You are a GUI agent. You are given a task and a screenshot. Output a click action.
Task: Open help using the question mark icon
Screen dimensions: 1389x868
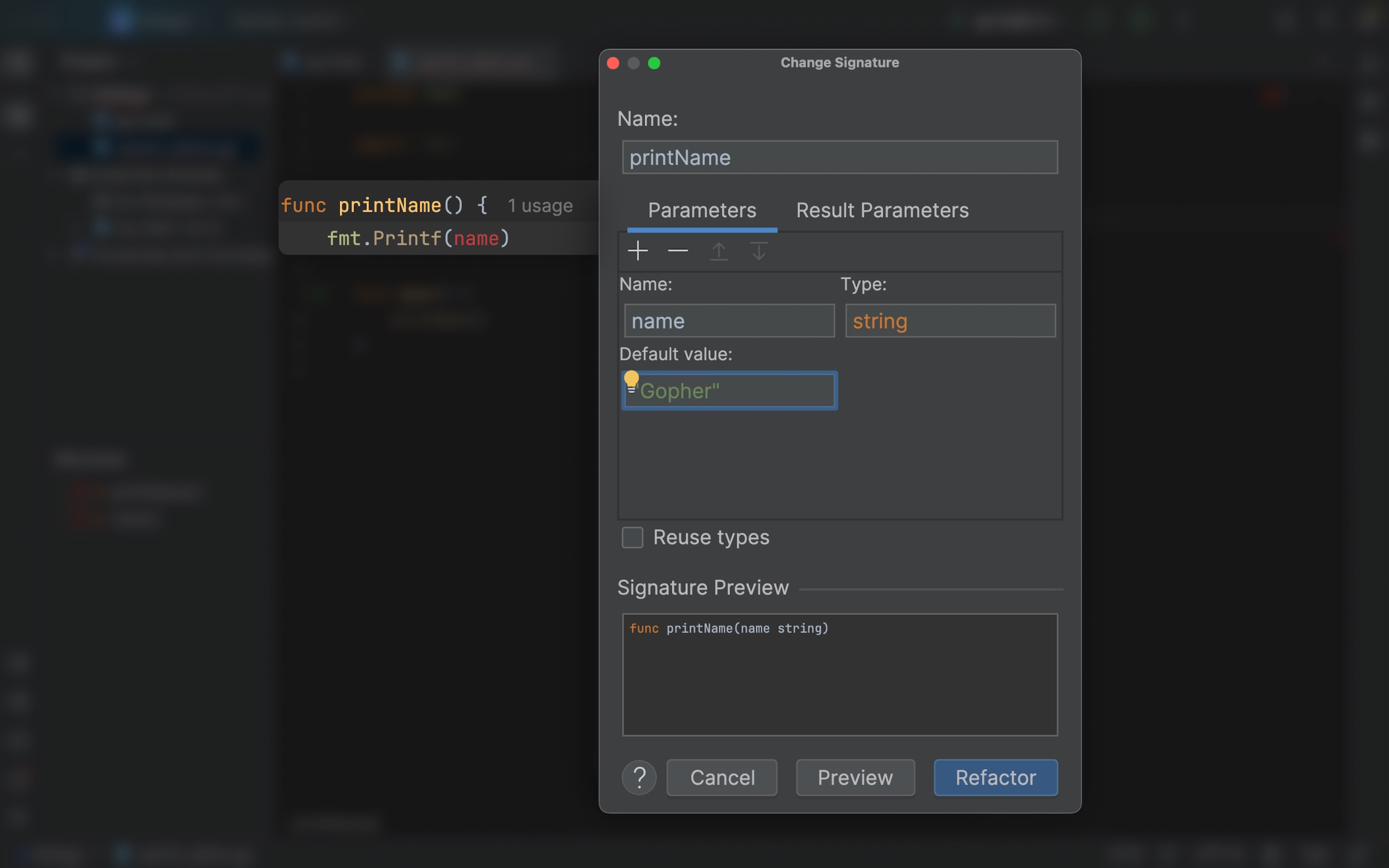tap(639, 777)
